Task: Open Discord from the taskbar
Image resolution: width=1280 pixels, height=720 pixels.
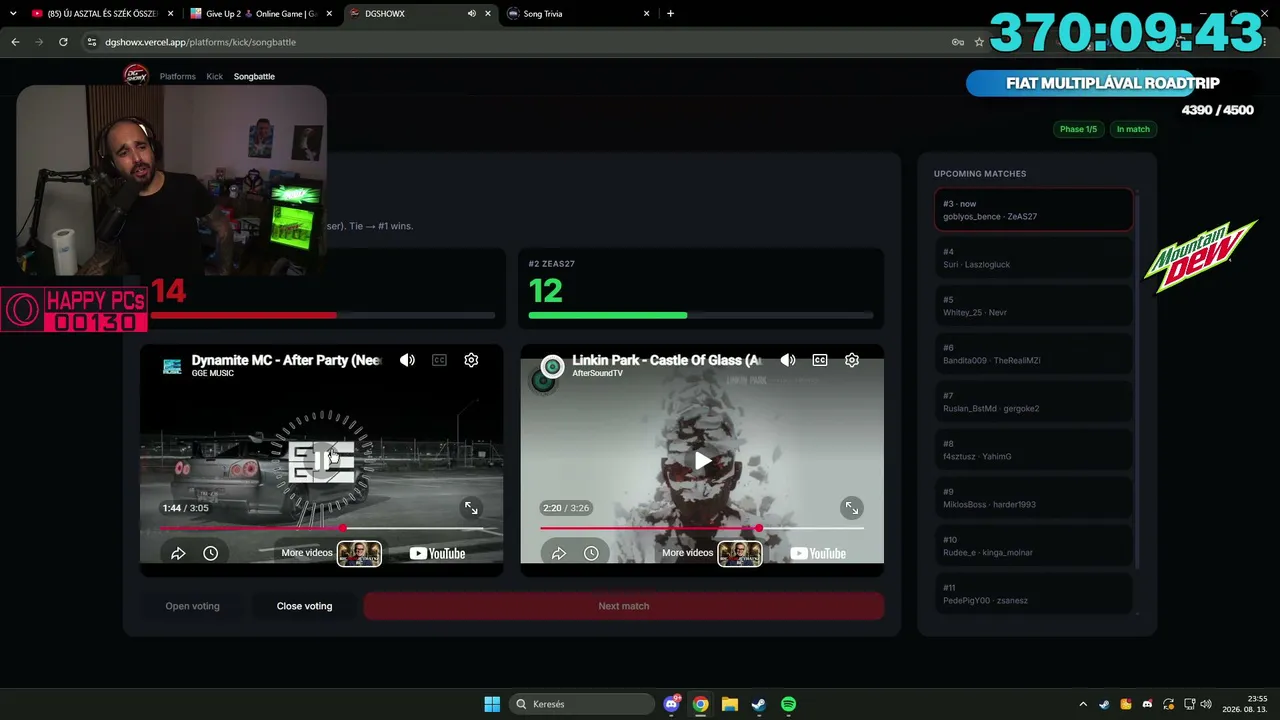Action: (671, 704)
